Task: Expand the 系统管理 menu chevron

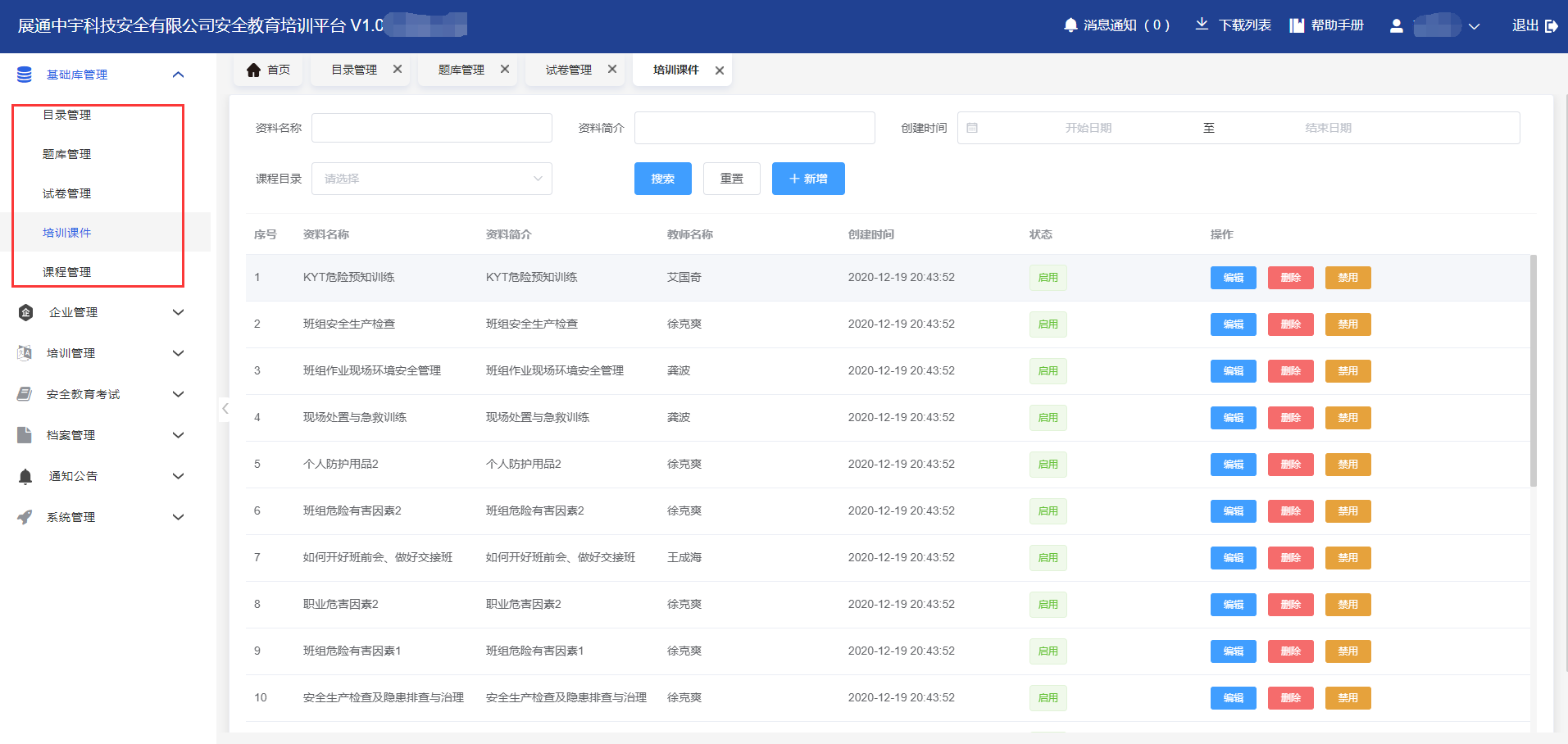Action: click(178, 517)
